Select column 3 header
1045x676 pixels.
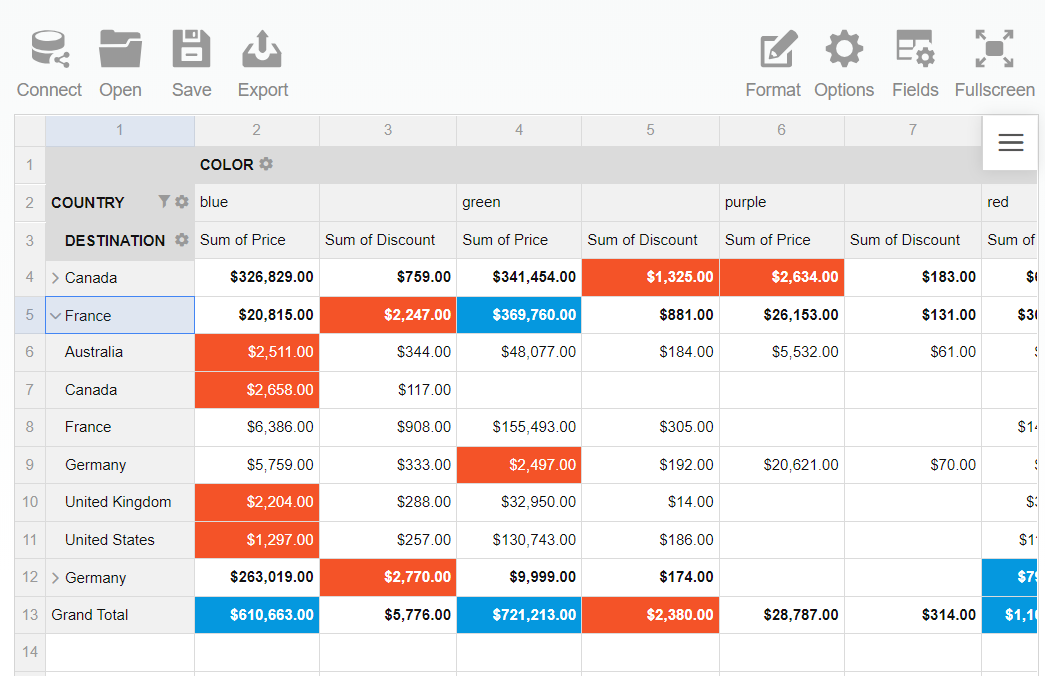(388, 130)
